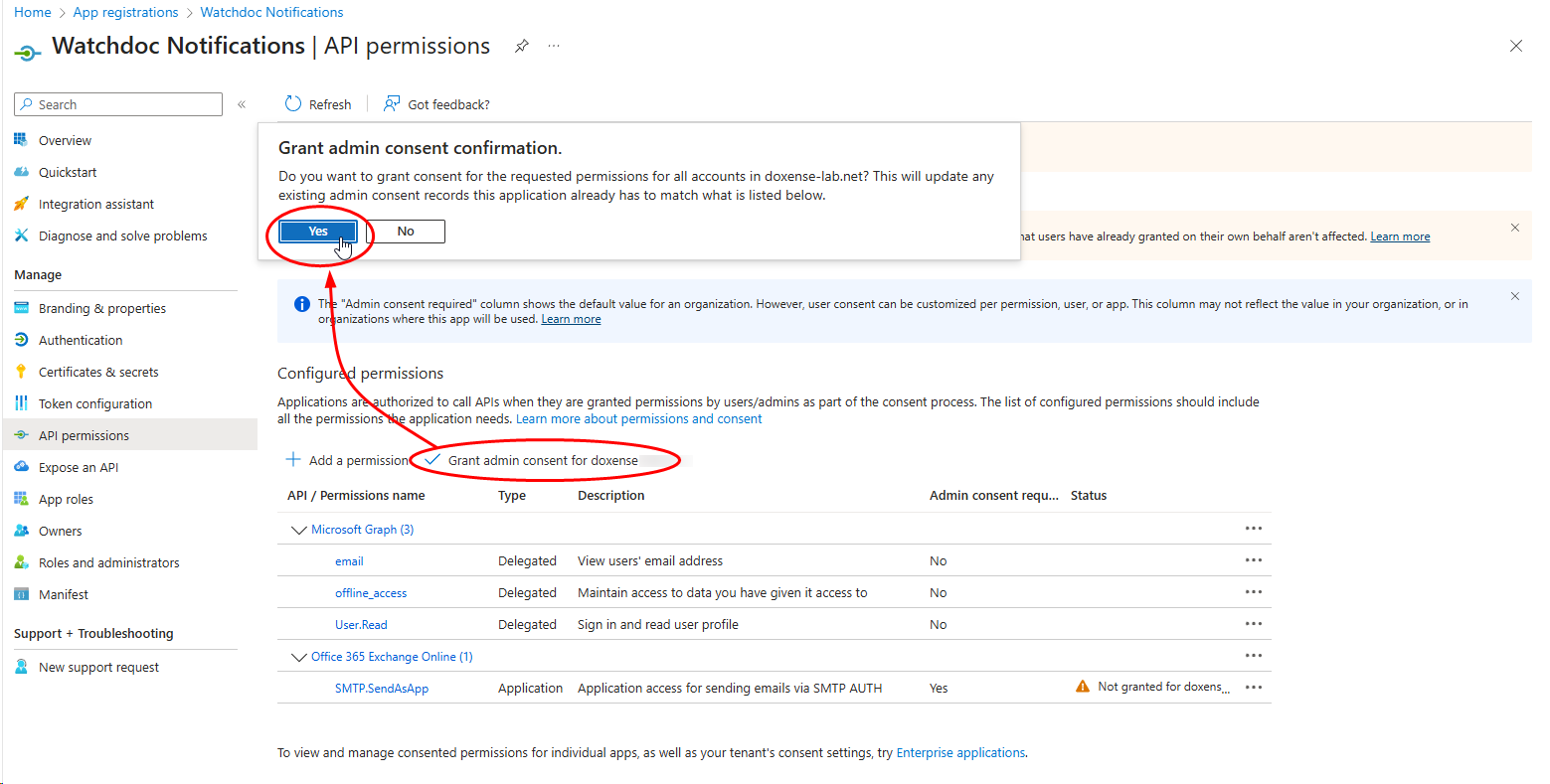1550x784 pixels.
Task: Click the Type column header
Action: [x=512, y=496]
